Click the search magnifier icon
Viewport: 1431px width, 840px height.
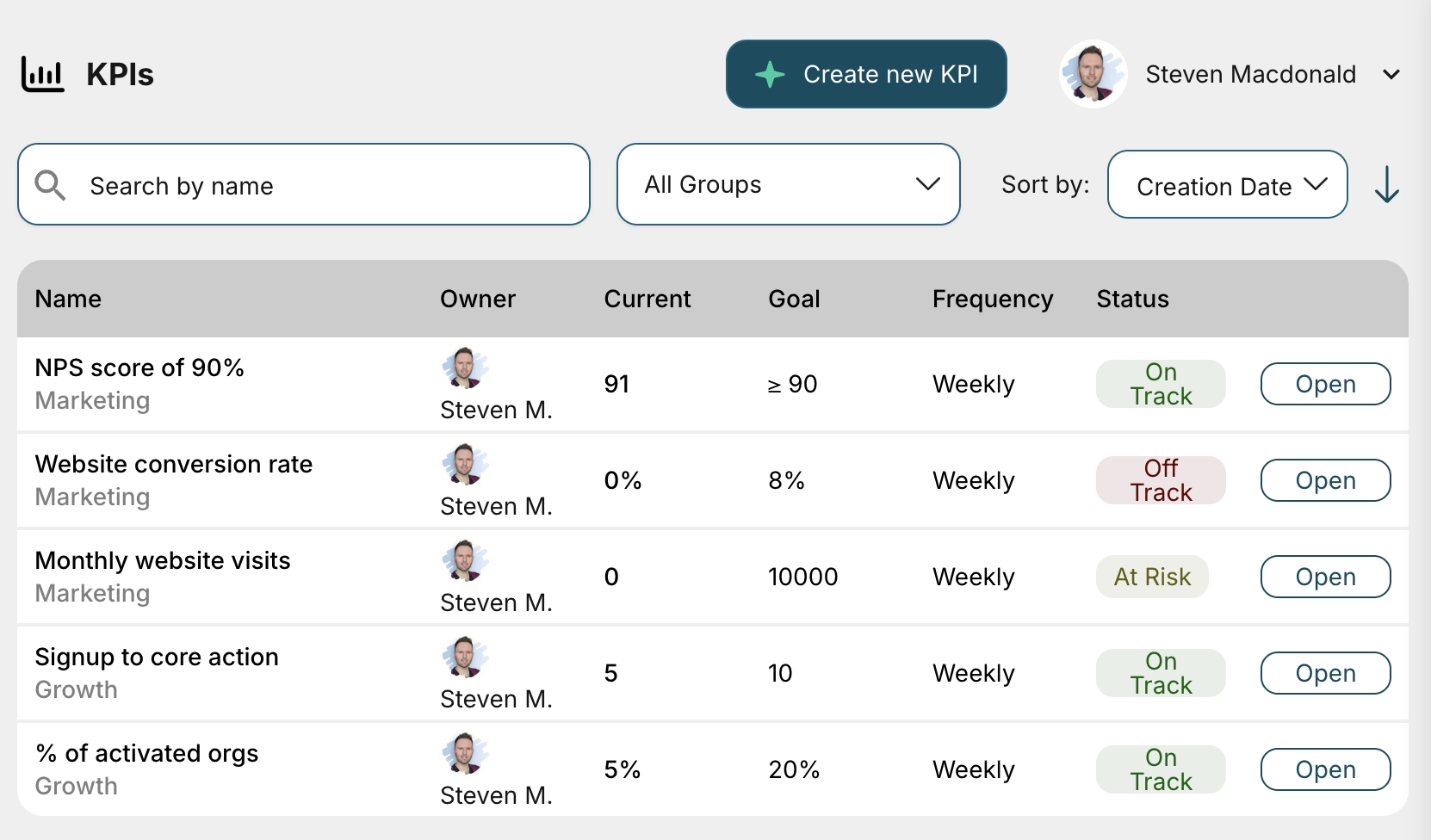tap(50, 184)
